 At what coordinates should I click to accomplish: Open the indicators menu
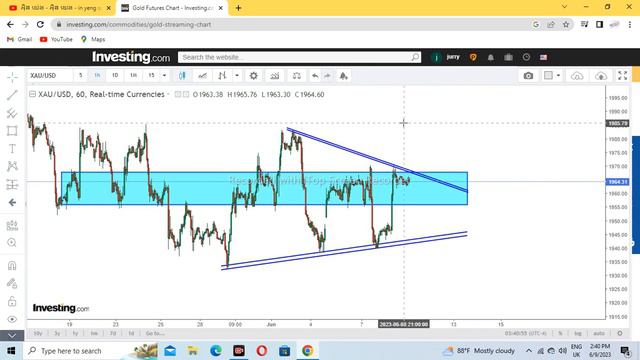tap(275, 76)
